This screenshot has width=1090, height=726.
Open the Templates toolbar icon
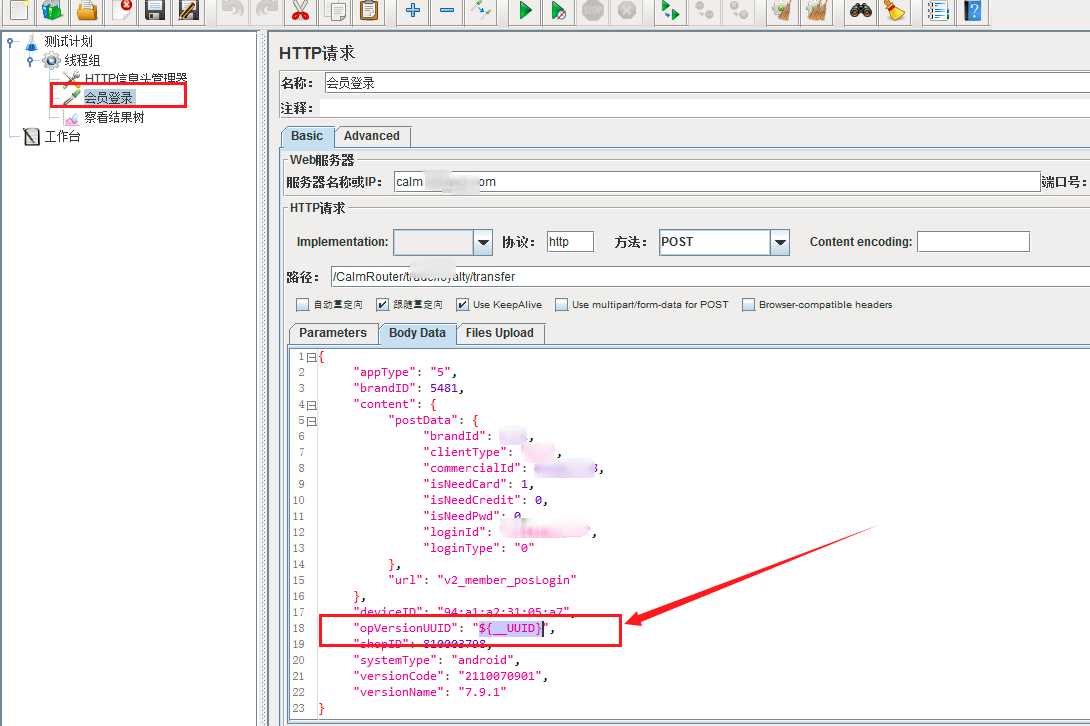coord(53,9)
